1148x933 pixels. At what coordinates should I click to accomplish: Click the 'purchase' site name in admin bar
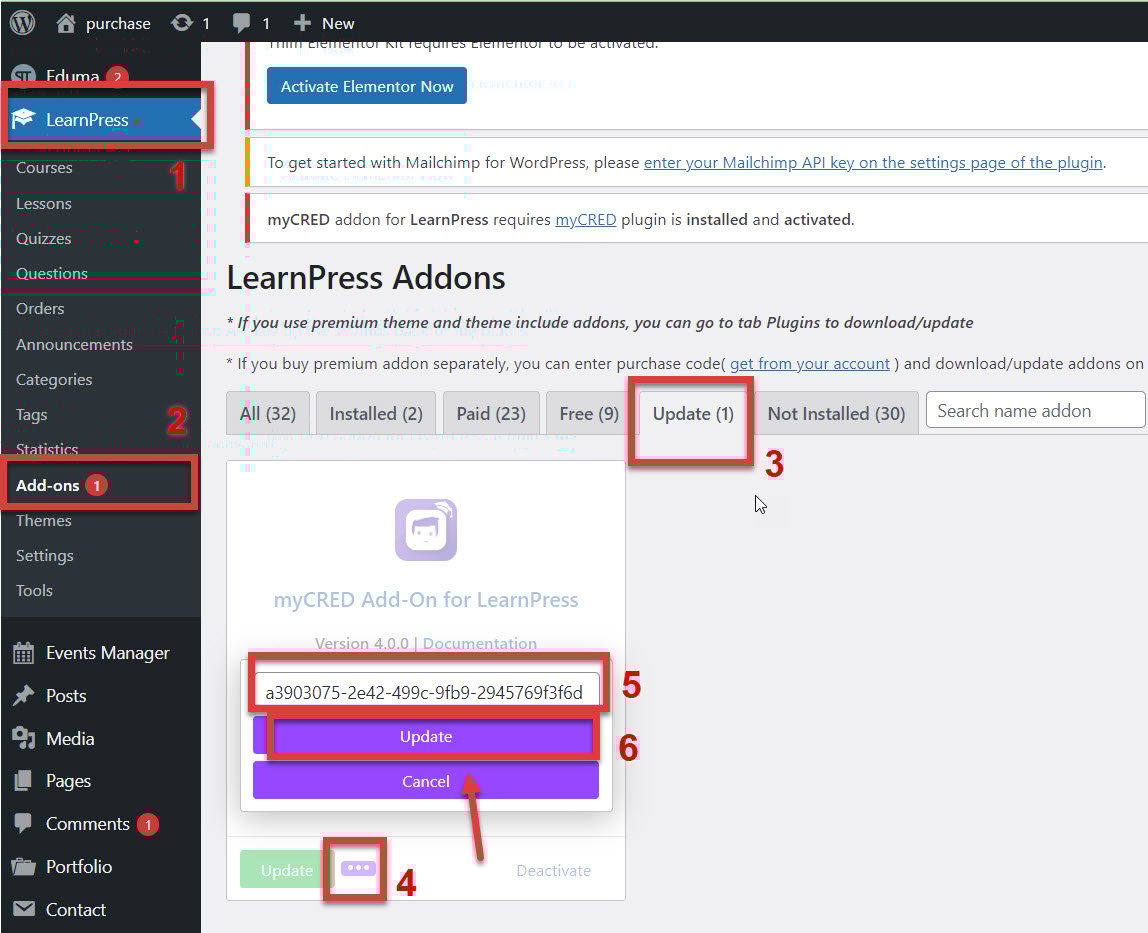point(118,23)
